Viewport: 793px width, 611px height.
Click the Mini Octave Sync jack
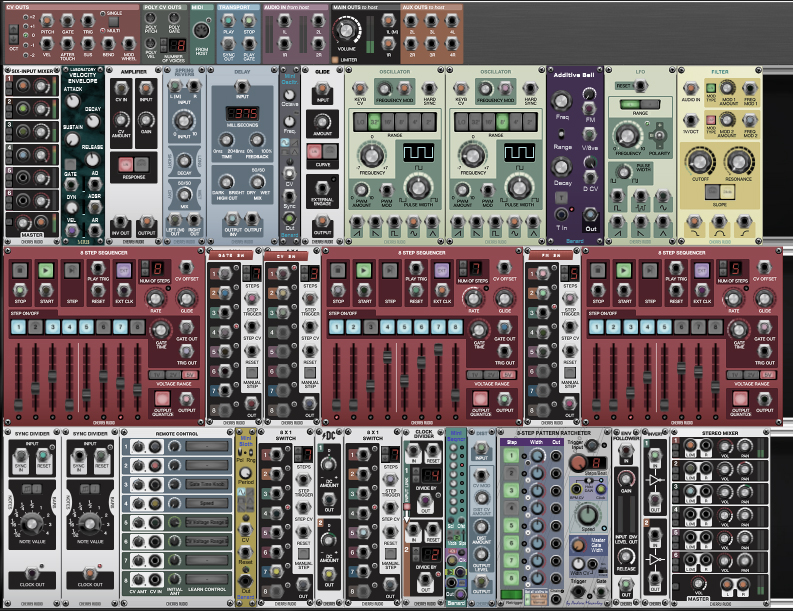289,195
